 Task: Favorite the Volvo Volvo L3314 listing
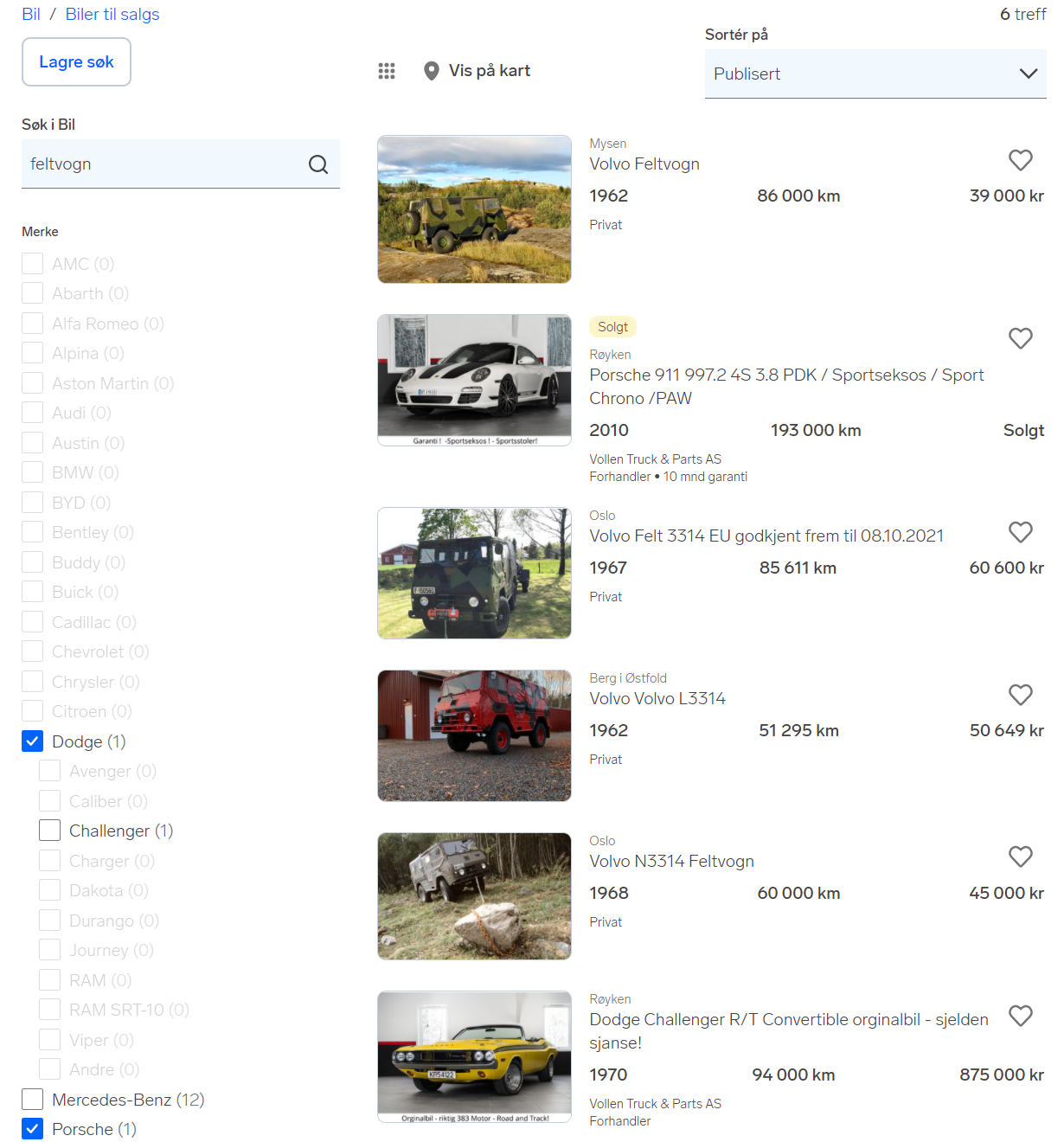pyautogui.click(x=1021, y=695)
